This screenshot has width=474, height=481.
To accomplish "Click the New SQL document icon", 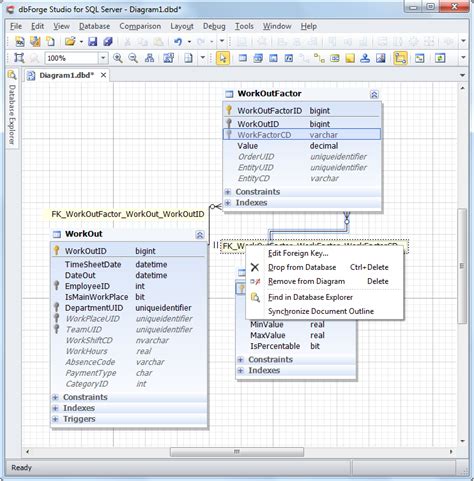I will [x=20, y=42].
